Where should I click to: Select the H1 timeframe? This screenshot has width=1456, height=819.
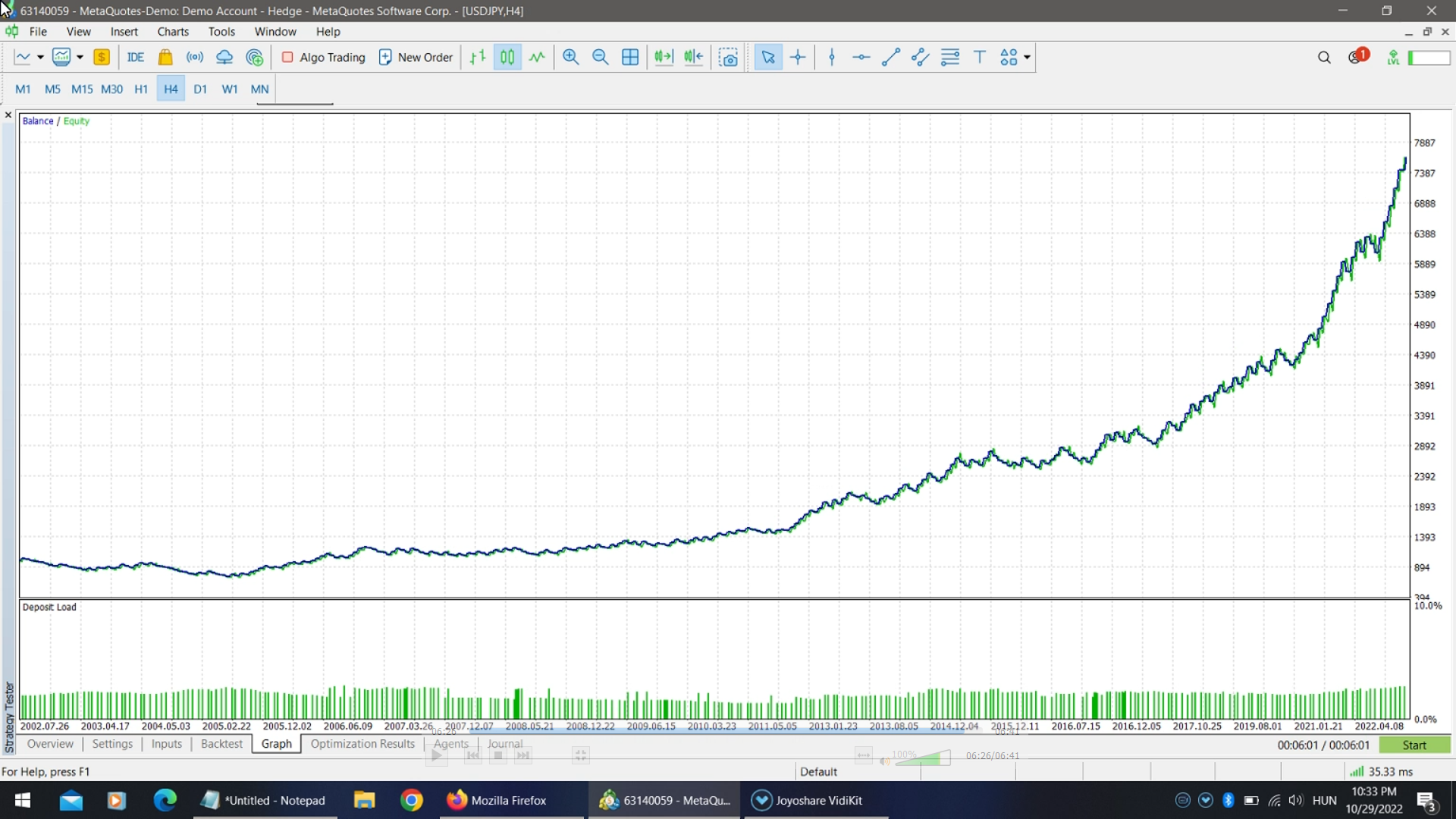[x=141, y=89]
